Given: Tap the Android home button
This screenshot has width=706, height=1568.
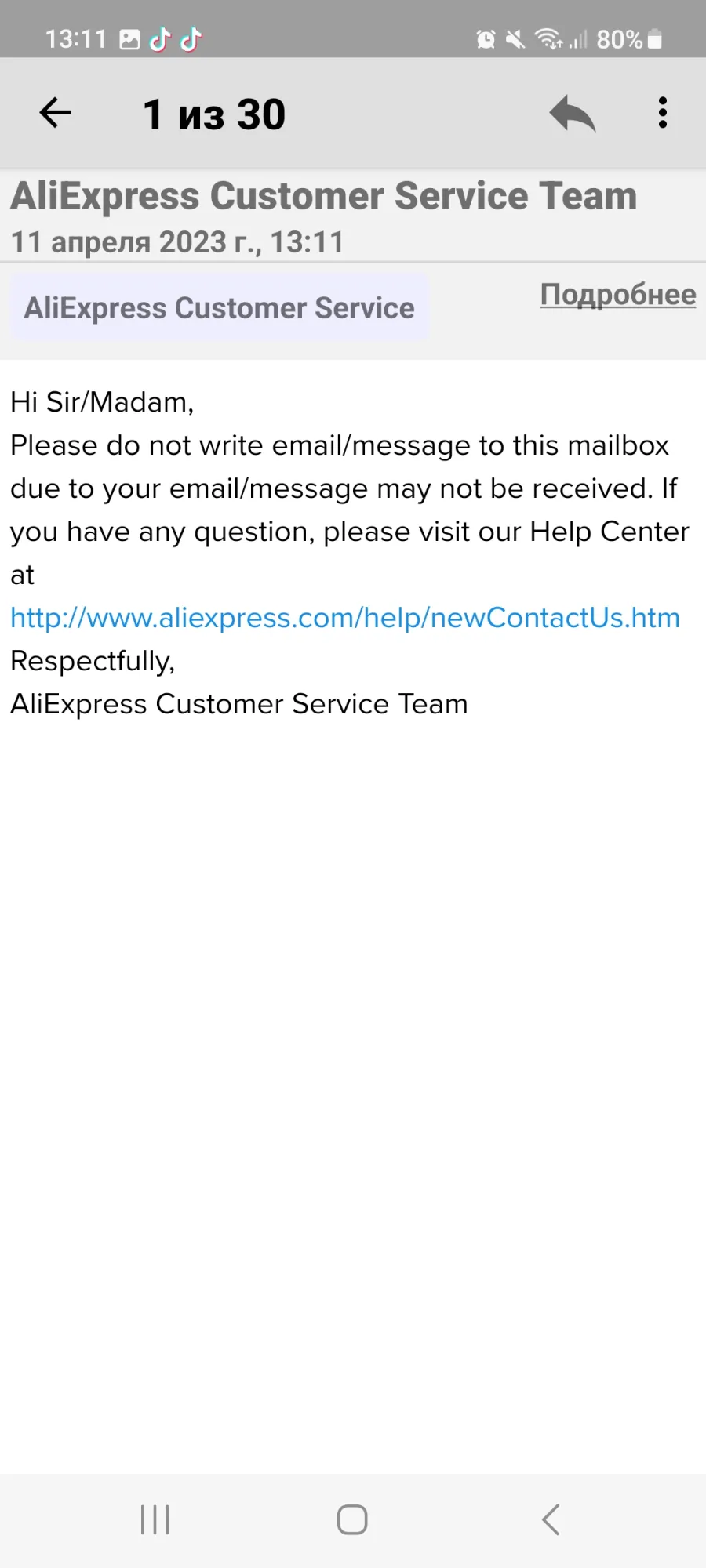Looking at the screenshot, I should click(352, 1519).
